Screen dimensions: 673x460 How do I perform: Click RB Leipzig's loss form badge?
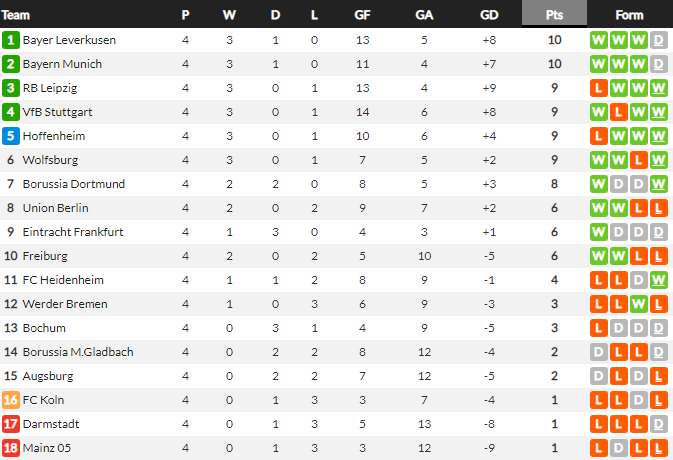point(599,88)
